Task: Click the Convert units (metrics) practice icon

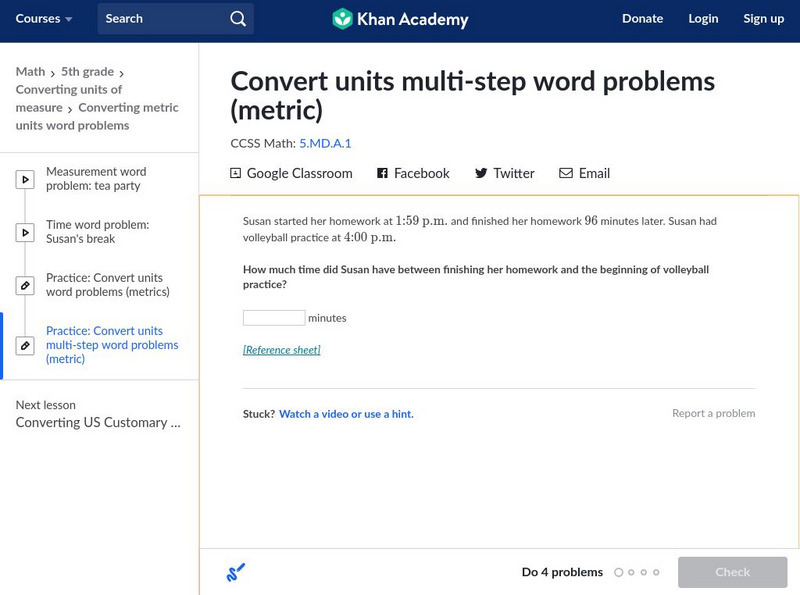Action: pyautogui.click(x=25, y=286)
